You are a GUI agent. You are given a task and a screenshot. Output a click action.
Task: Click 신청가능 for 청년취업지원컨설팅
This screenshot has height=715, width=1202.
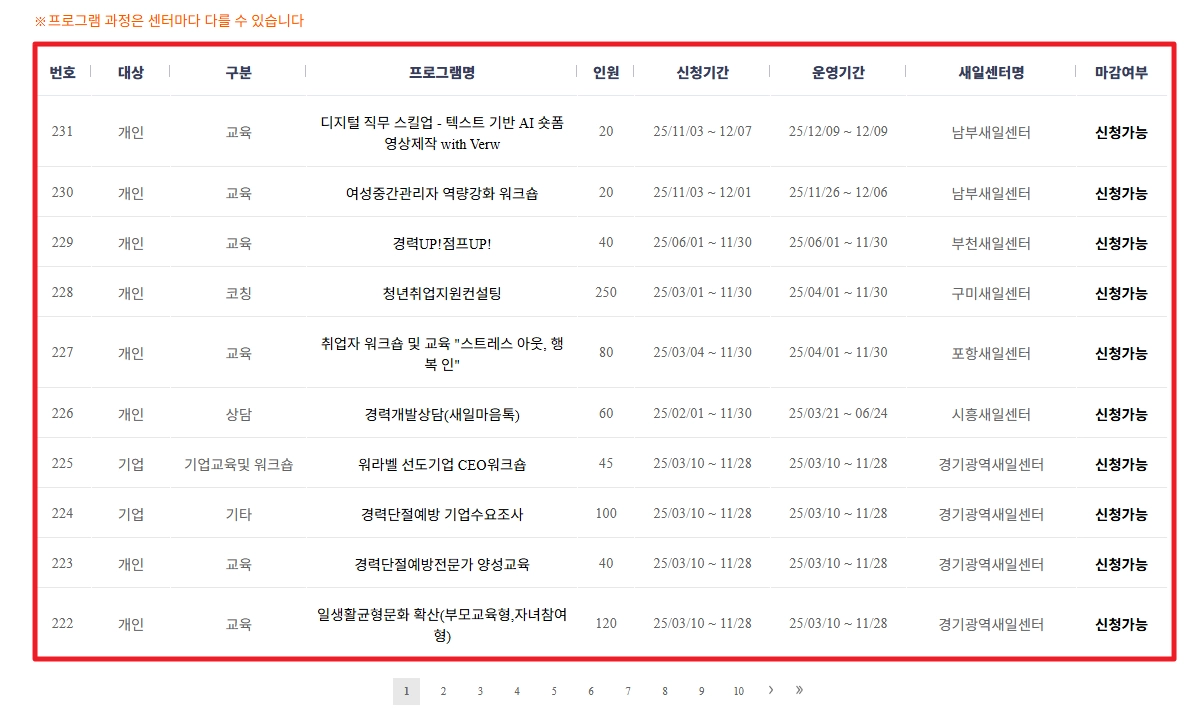point(1120,292)
